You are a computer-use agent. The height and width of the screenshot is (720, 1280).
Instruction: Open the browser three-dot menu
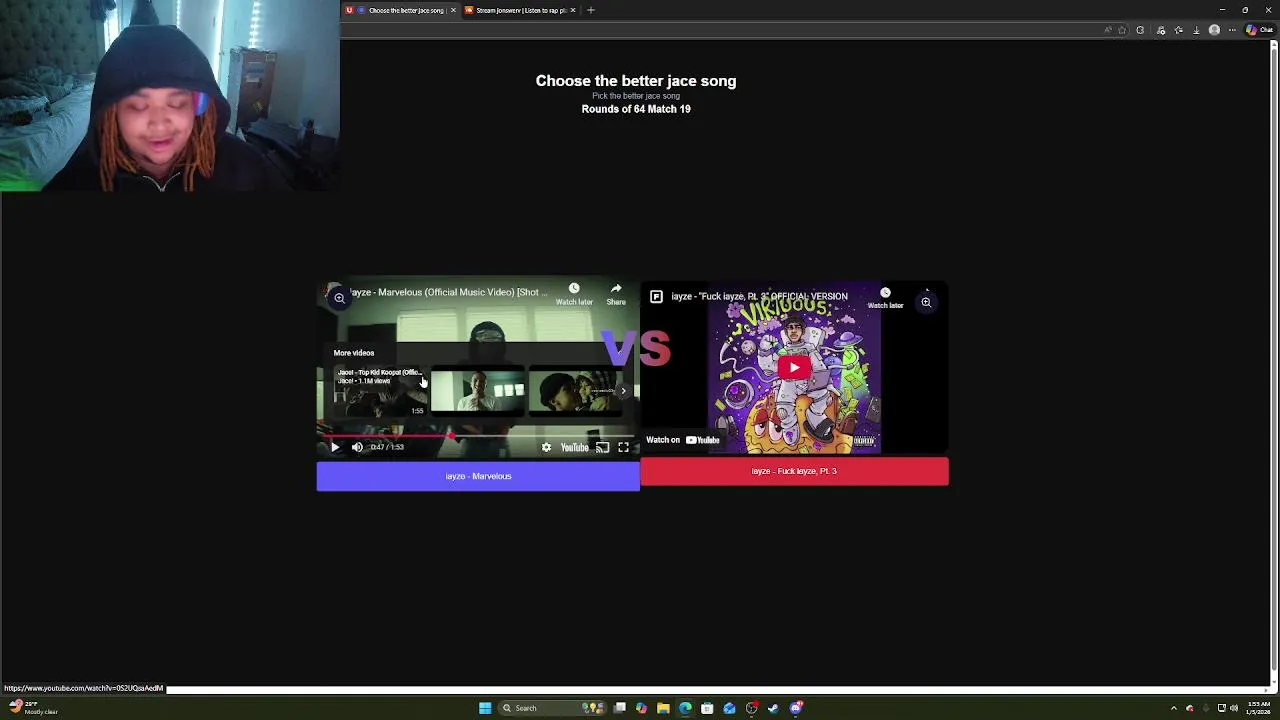[x=1232, y=30]
